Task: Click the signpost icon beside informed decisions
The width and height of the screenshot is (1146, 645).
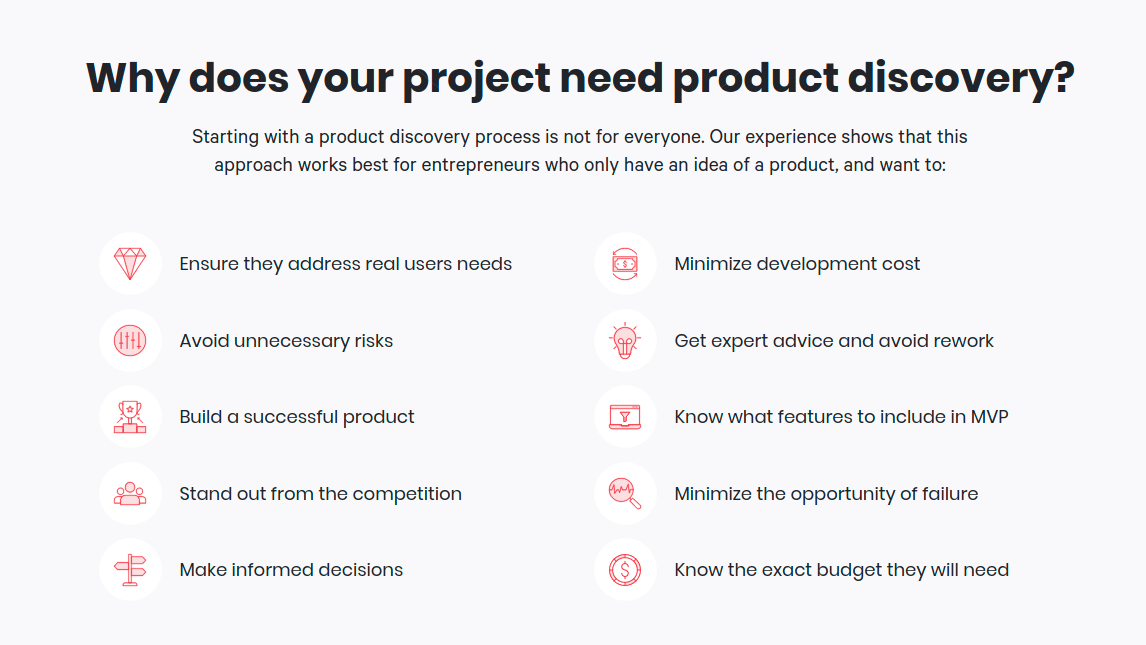Action: pyautogui.click(x=130, y=570)
